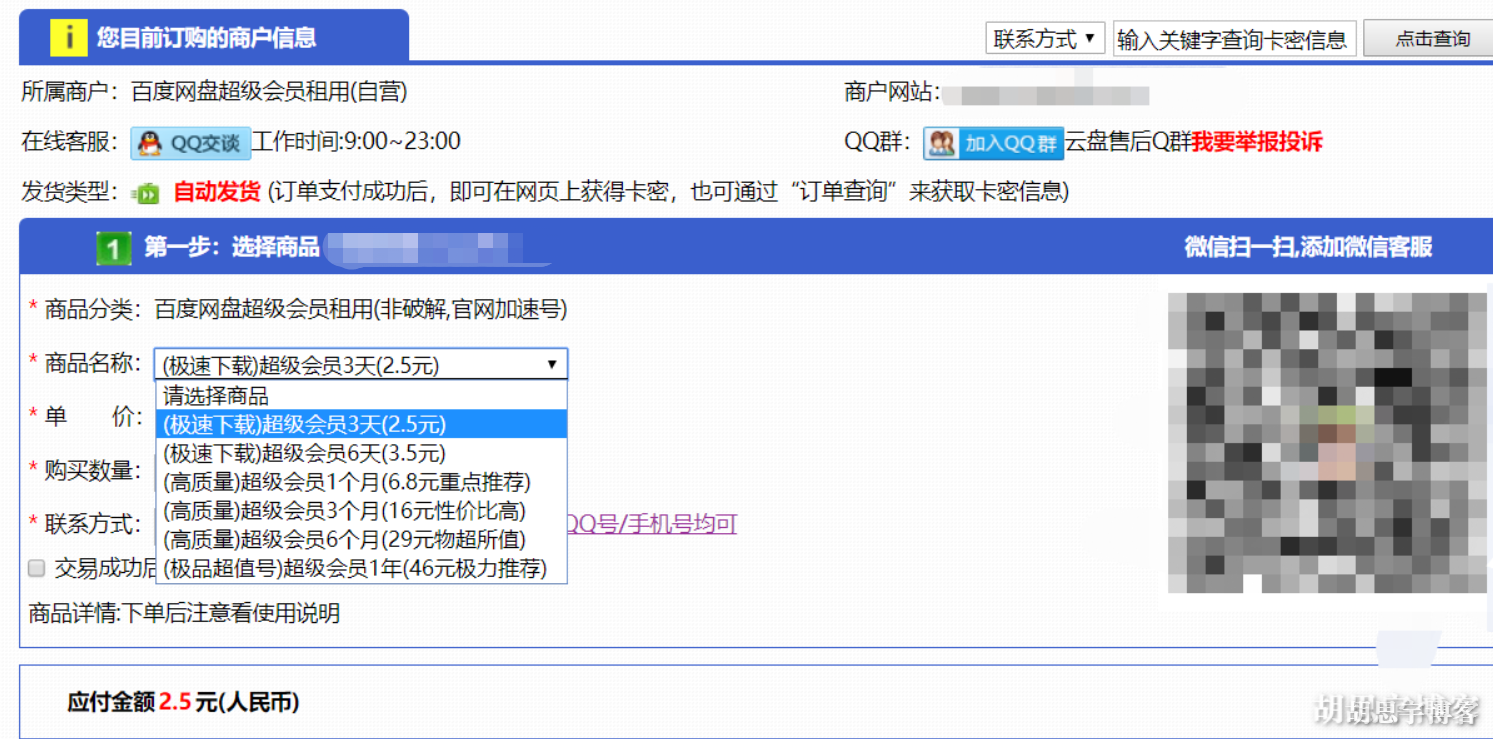Click 您目前订购的商户信息 header tab

pos(213,38)
